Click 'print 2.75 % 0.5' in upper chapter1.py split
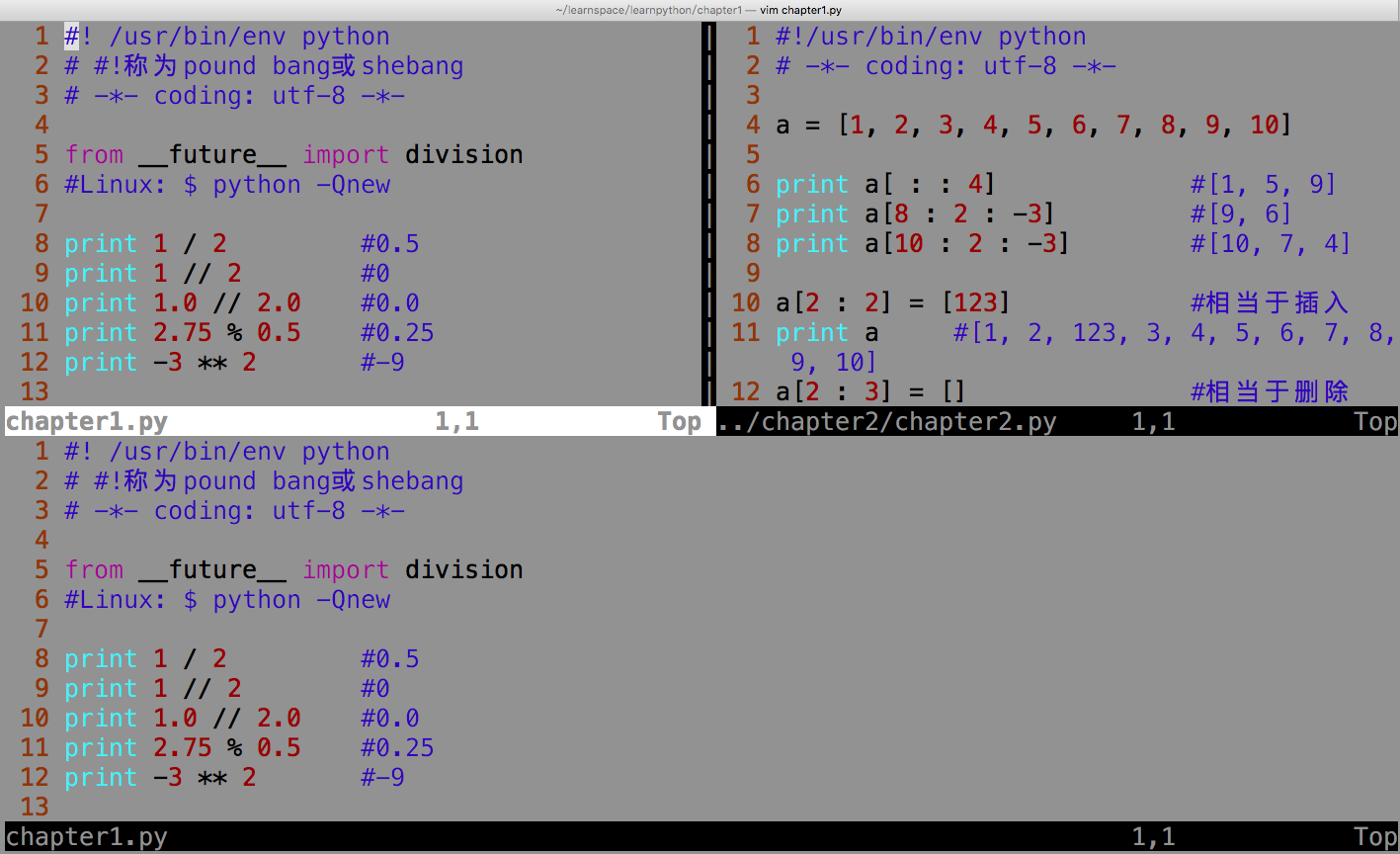The height and width of the screenshot is (854, 1400). tap(183, 333)
